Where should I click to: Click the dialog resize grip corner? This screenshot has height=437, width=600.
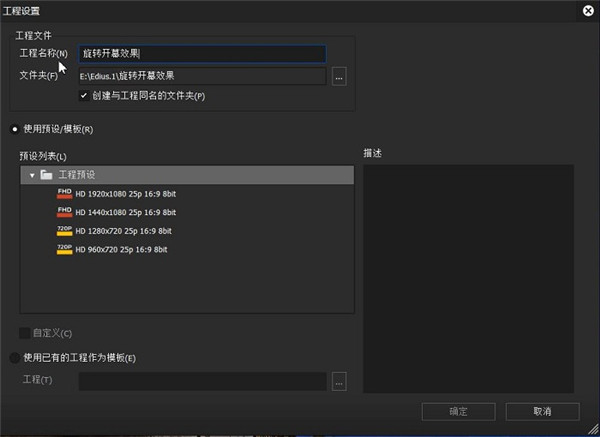point(594,430)
